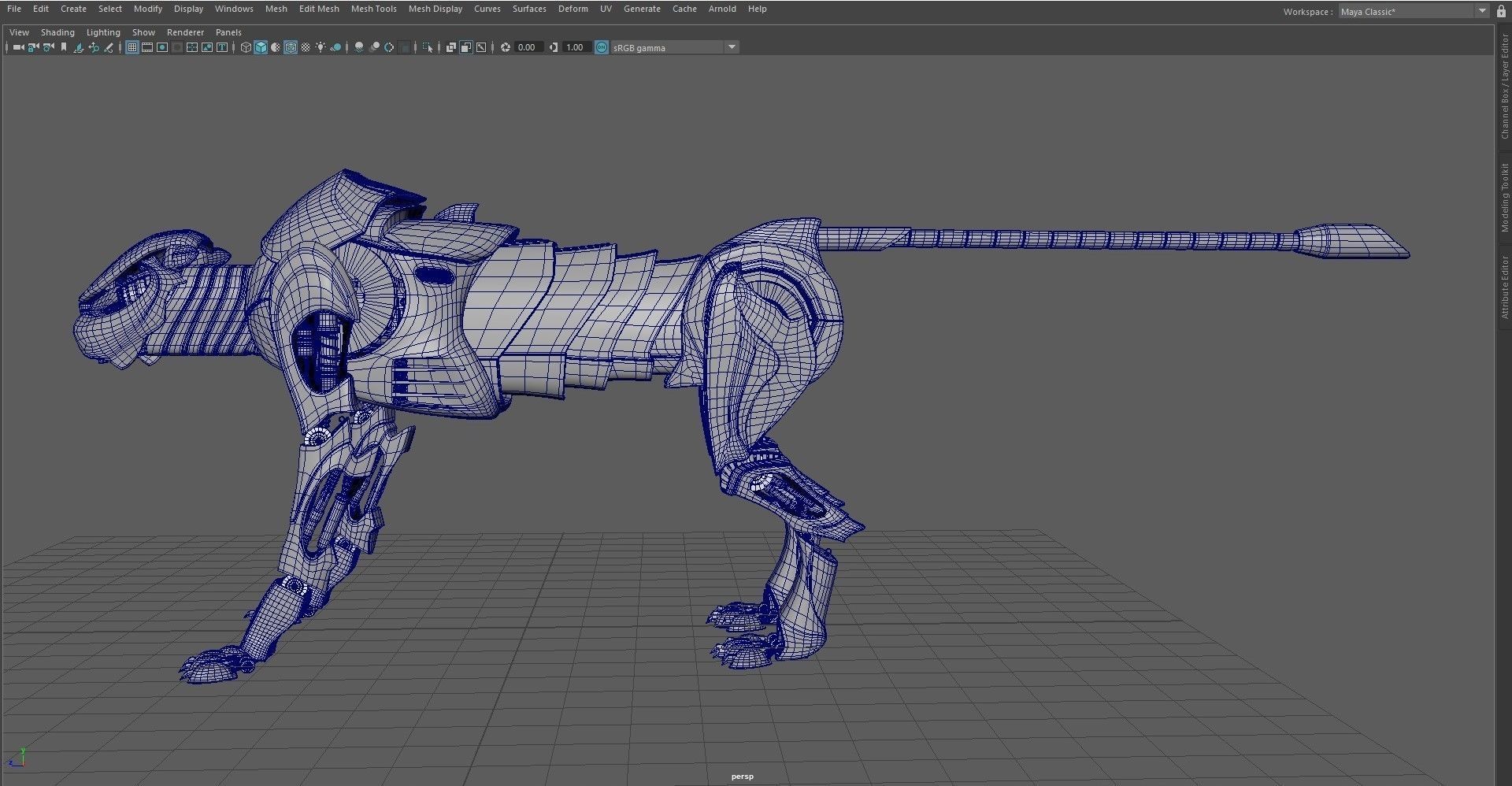Click the 2D Pan/Zoom icon
Screen dimensions: 1512x786
(x=94, y=47)
